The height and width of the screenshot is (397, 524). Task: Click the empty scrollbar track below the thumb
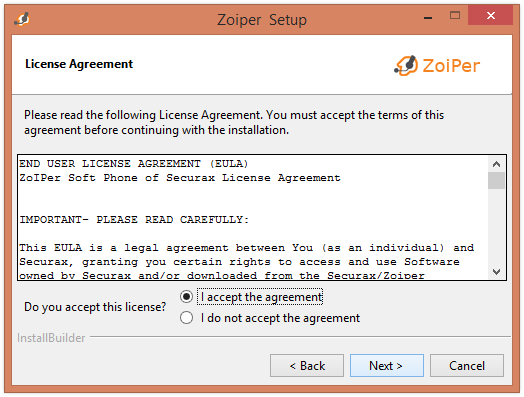click(x=496, y=226)
